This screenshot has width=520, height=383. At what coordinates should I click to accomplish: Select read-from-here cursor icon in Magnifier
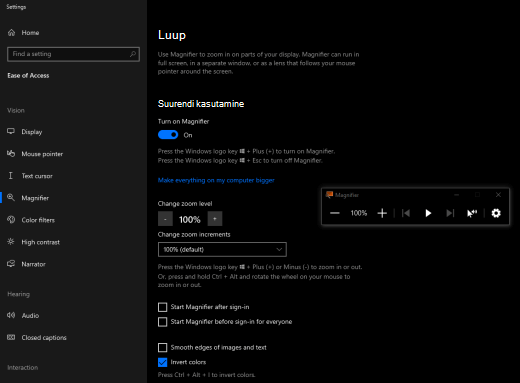click(472, 213)
